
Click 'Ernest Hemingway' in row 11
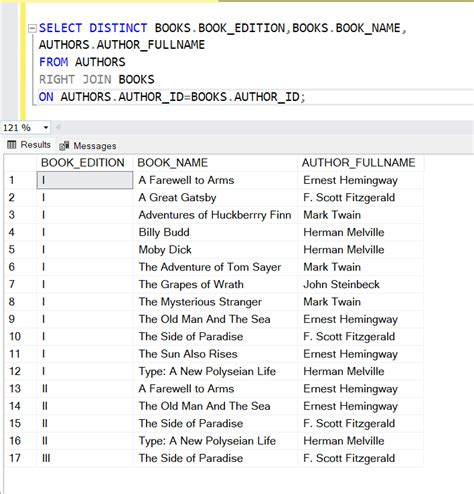(x=360, y=354)
